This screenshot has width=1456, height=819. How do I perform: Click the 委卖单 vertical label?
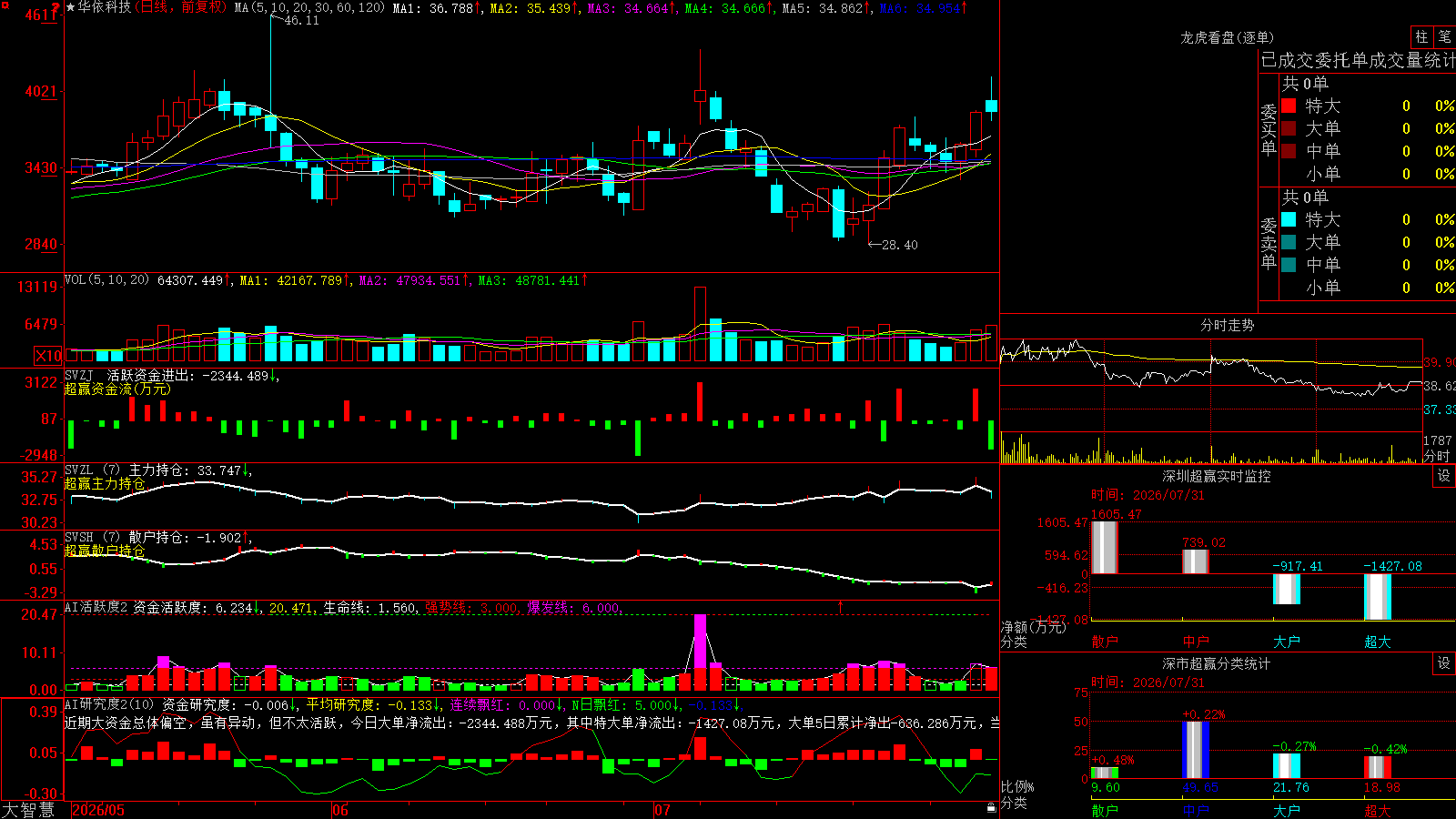coord(1269,243)
